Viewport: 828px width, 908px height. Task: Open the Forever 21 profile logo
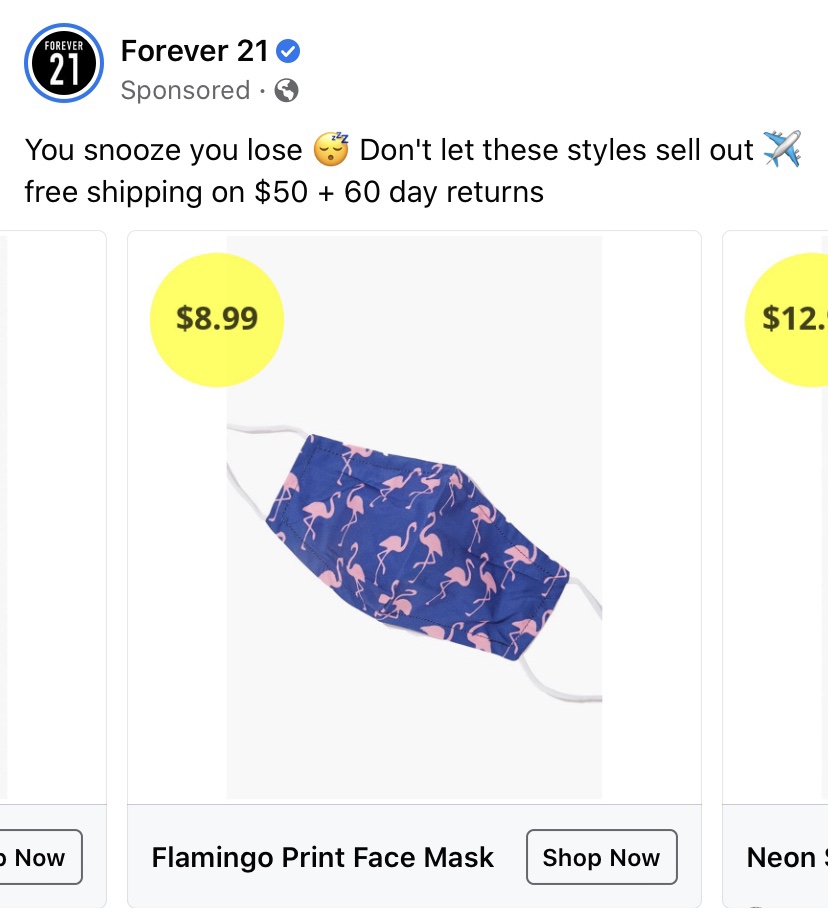pyautogui.click(x=63, y=63)
